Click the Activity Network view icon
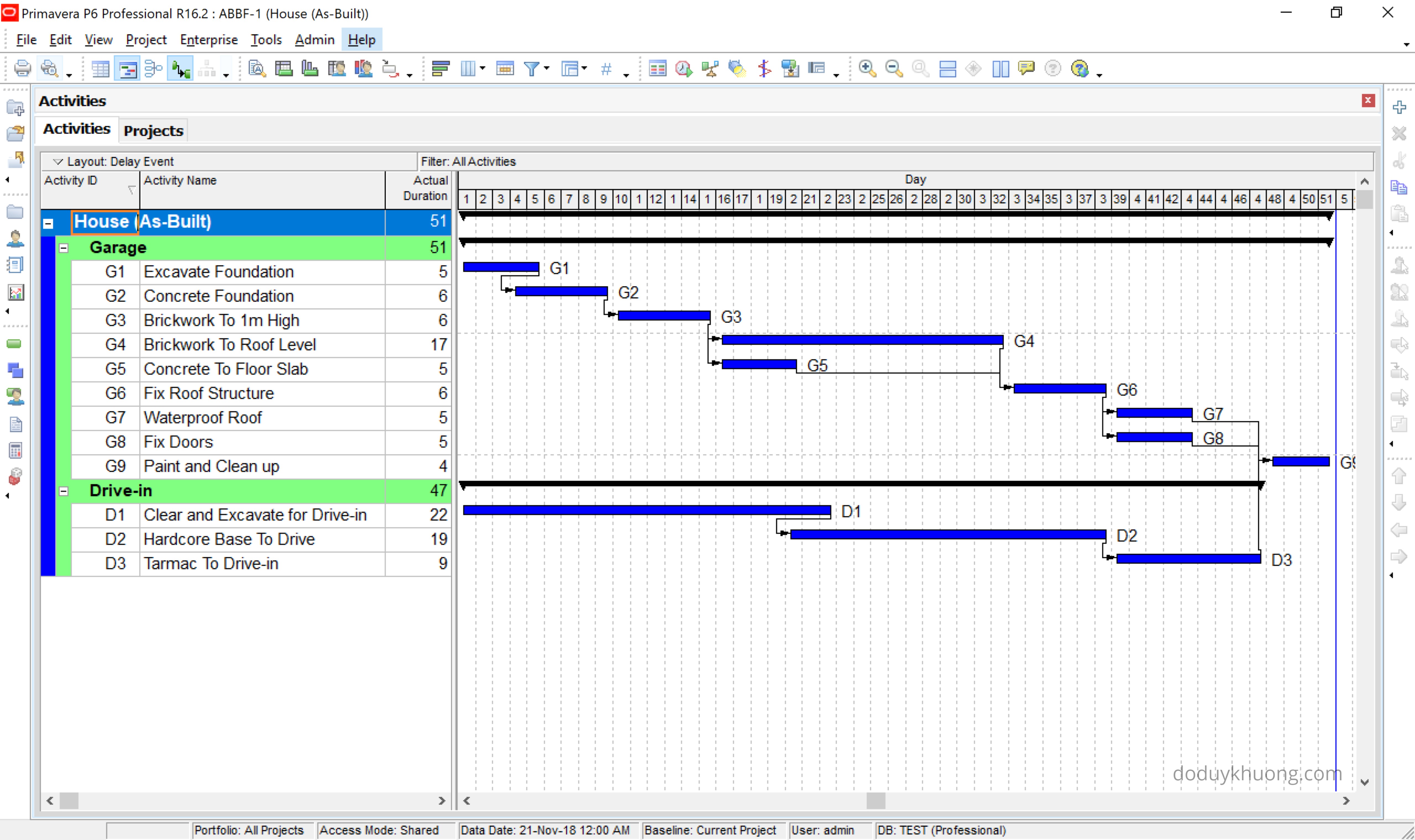Viewport: 1415px width, 840px height. point(153,69)
